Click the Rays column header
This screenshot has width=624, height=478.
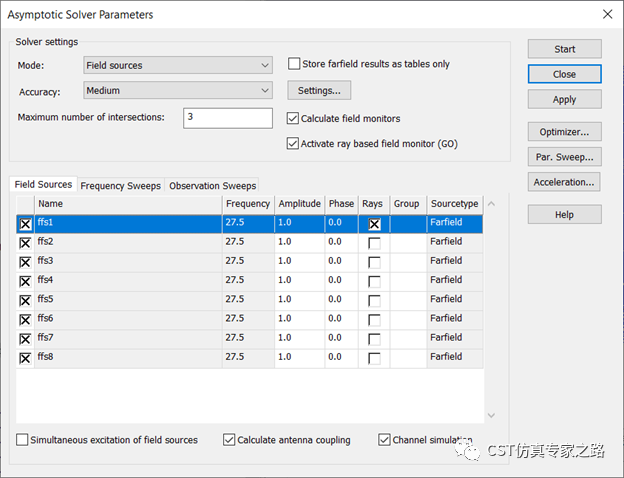[374, 204]
